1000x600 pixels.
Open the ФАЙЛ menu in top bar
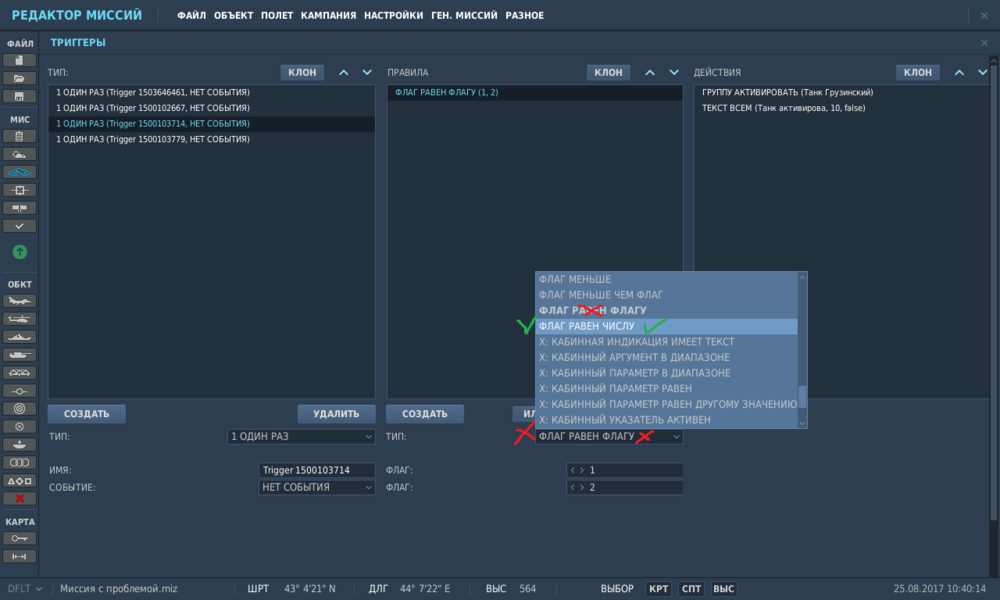(x=191, y=15)
